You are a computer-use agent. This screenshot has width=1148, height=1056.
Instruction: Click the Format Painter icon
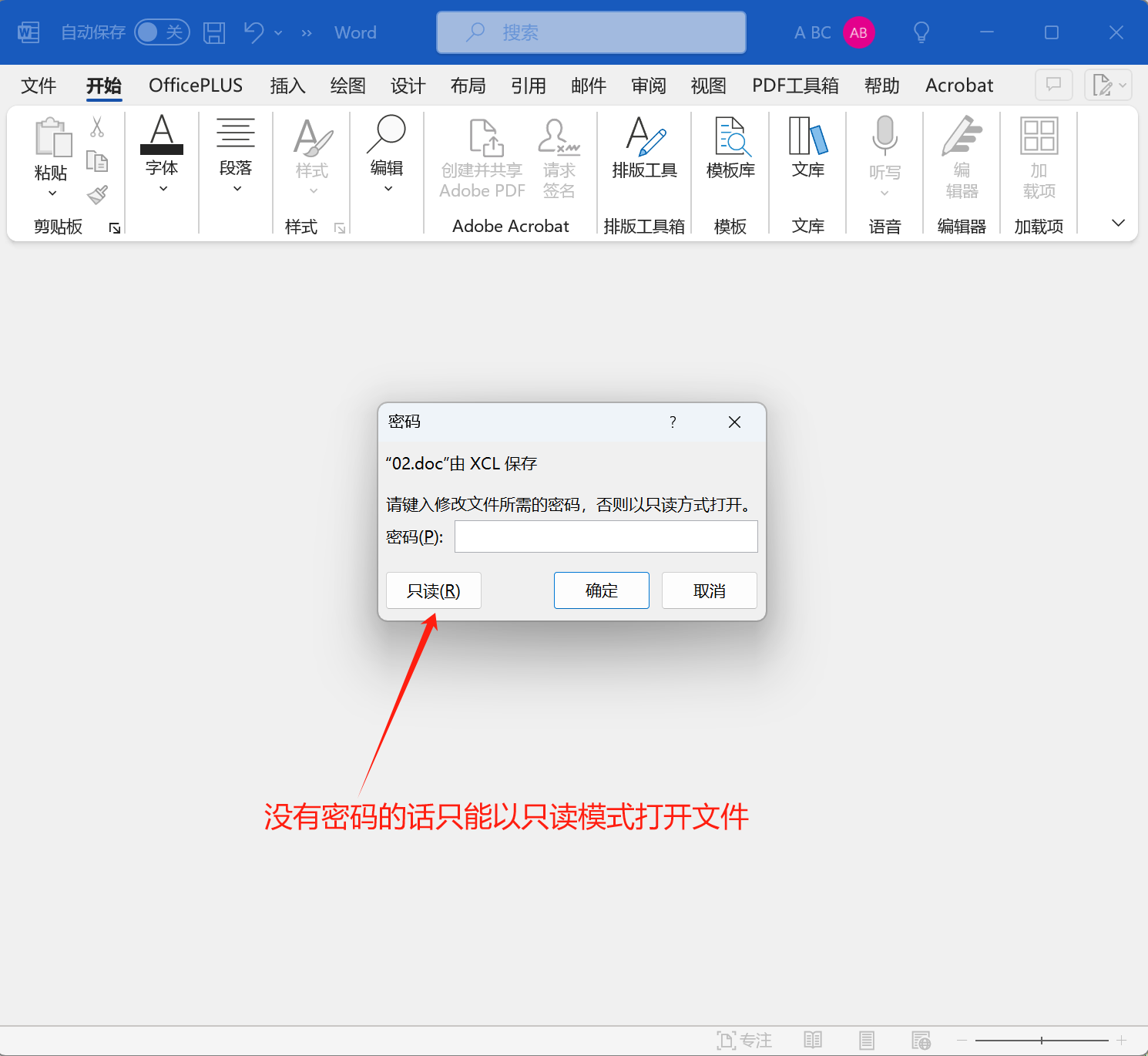pyautogui.click(x=98, y=195)
